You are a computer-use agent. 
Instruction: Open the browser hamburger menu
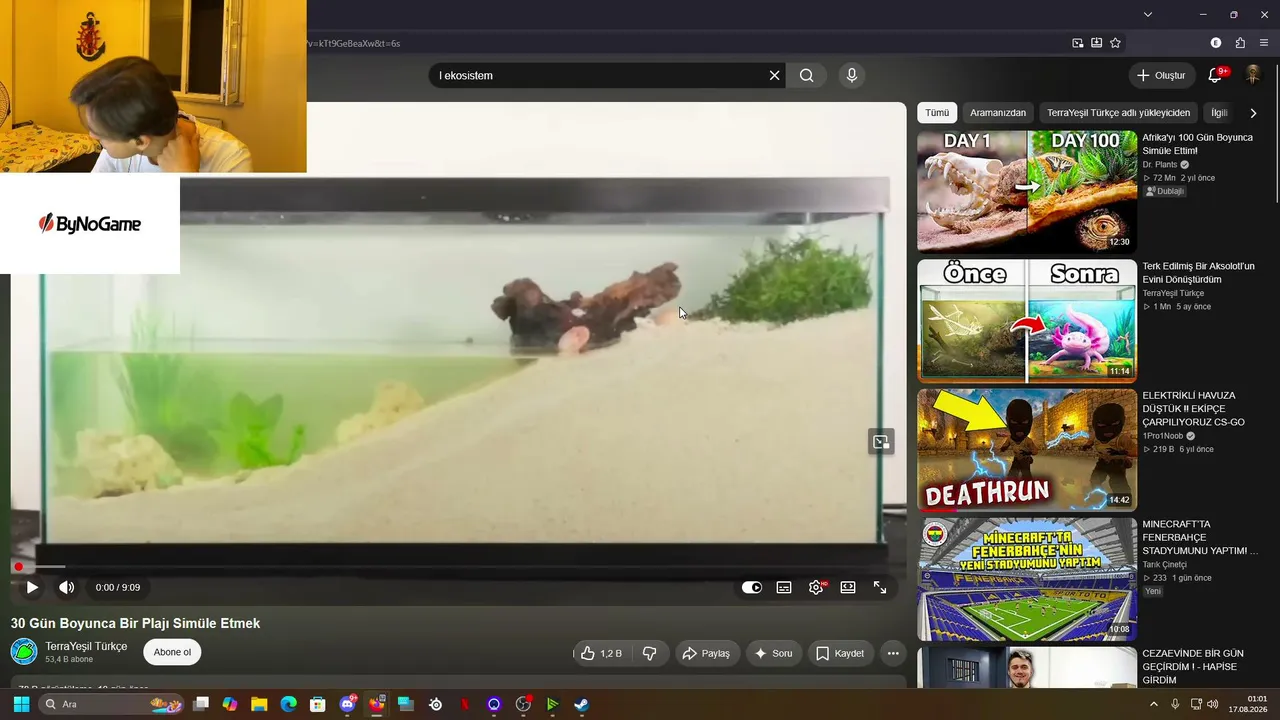[1264, 43]
